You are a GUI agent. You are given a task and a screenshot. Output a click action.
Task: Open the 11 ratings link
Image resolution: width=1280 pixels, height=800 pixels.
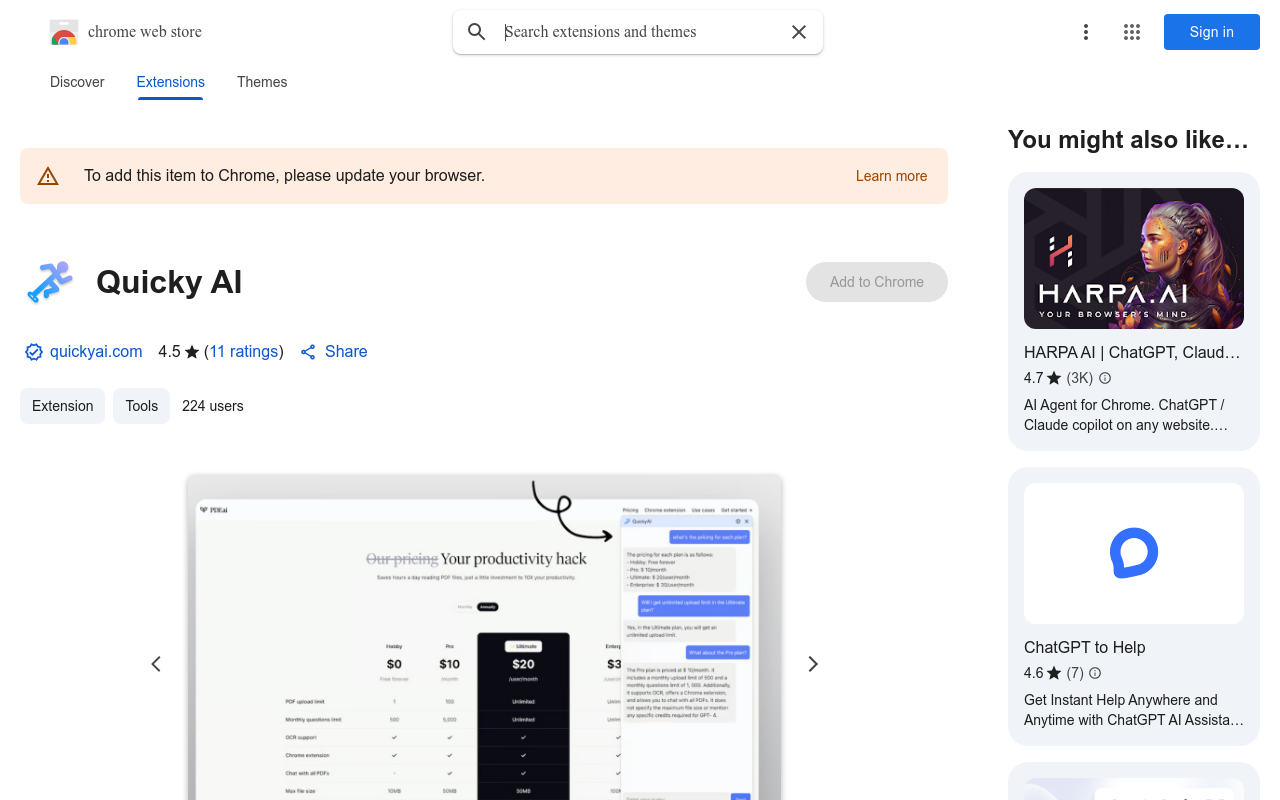click(244, 352)
